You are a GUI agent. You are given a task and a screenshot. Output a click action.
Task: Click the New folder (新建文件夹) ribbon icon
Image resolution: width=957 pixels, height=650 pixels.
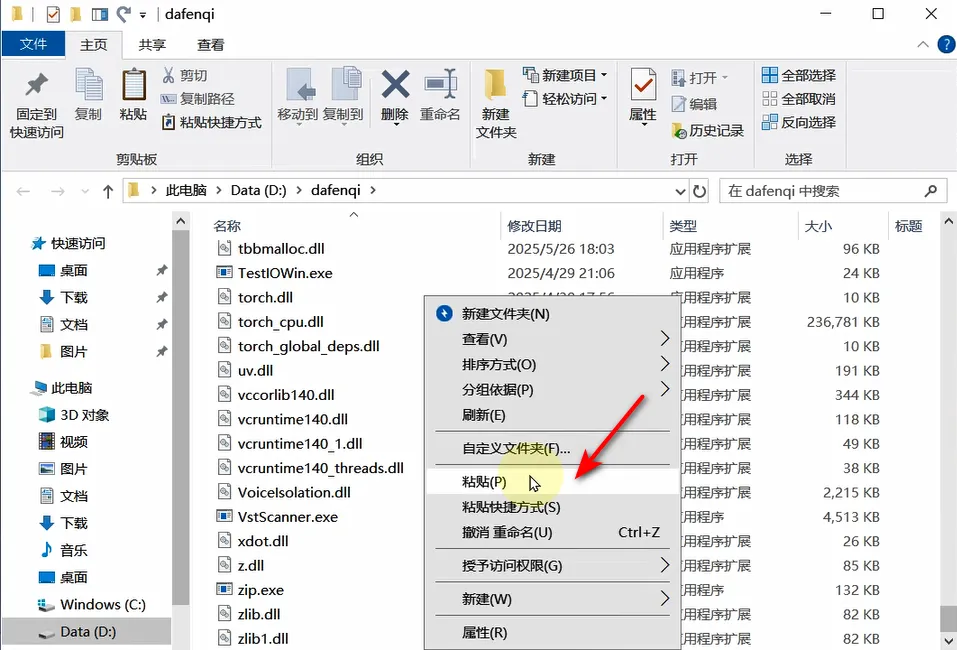(x=495, y=85)
